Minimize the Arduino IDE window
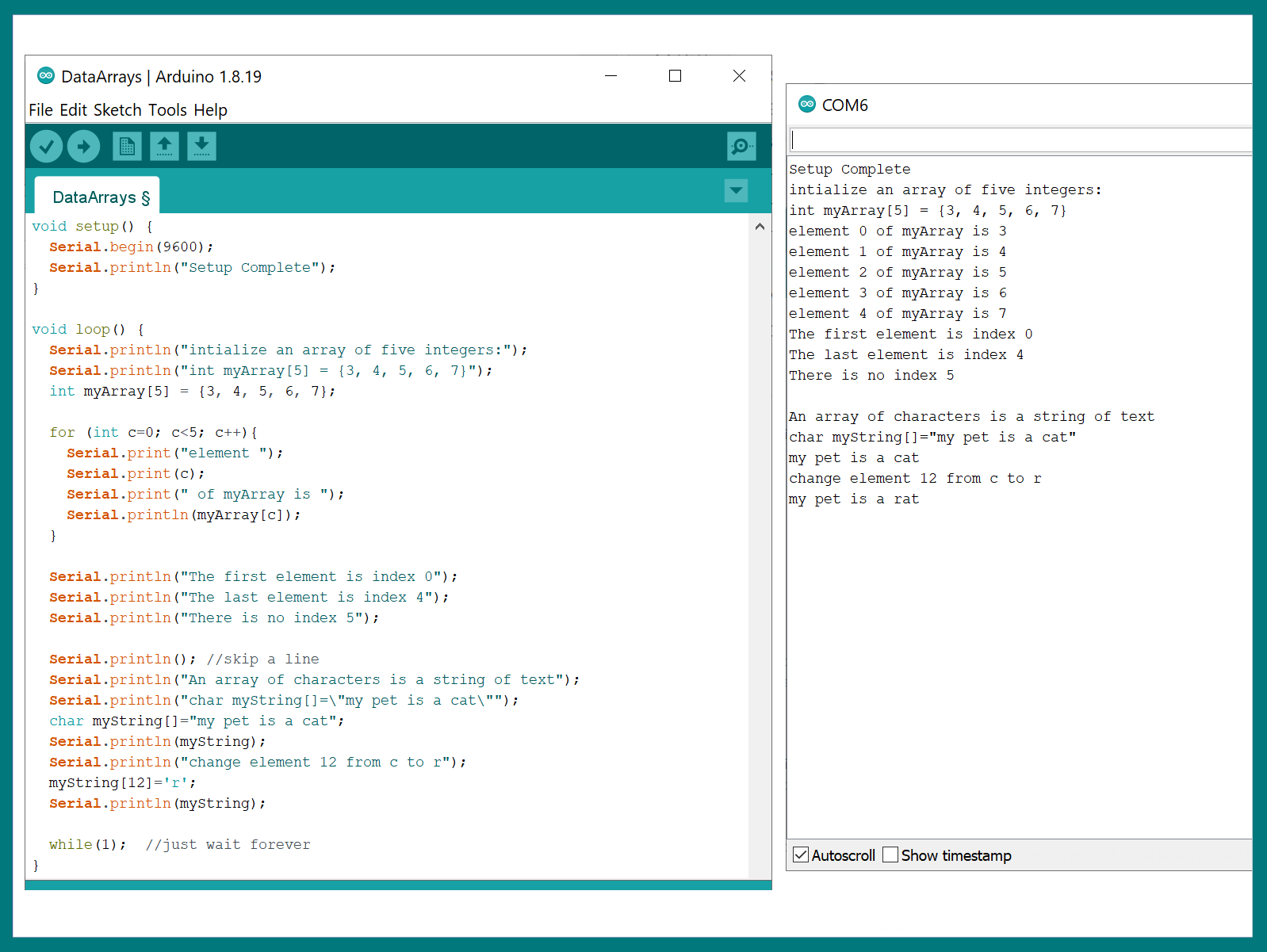The image size is (1267, 952). point(611,76)
